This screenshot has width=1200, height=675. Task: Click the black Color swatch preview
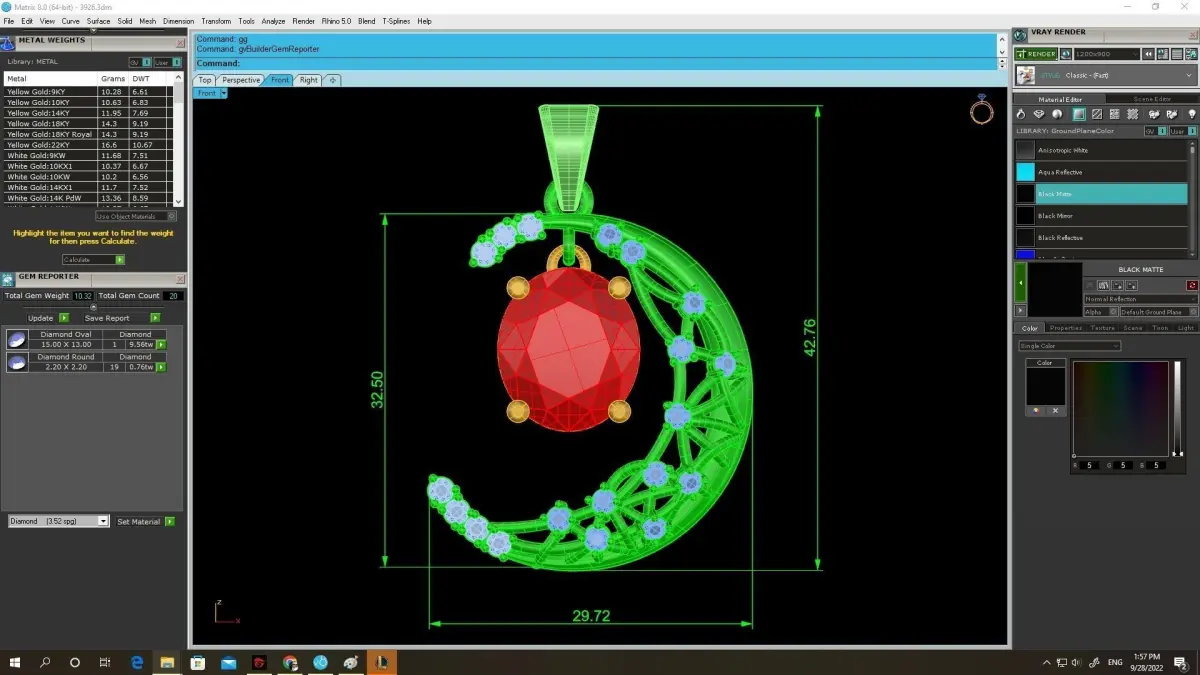click(1045, 386)
